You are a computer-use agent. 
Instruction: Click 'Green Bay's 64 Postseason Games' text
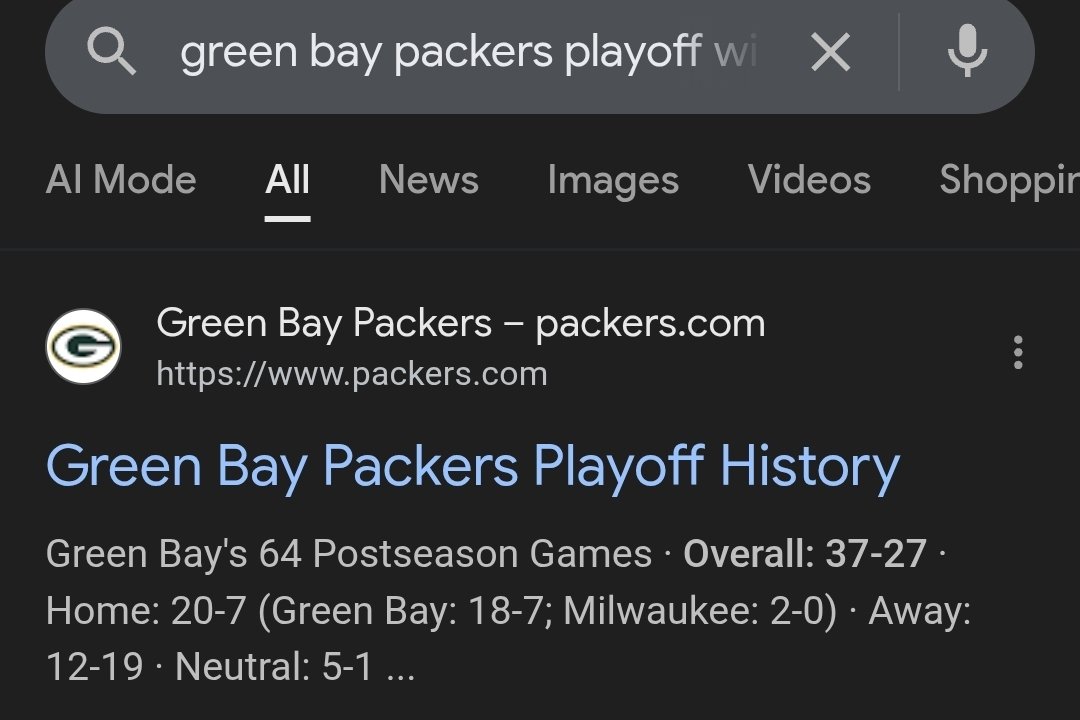tap(349, 554)
